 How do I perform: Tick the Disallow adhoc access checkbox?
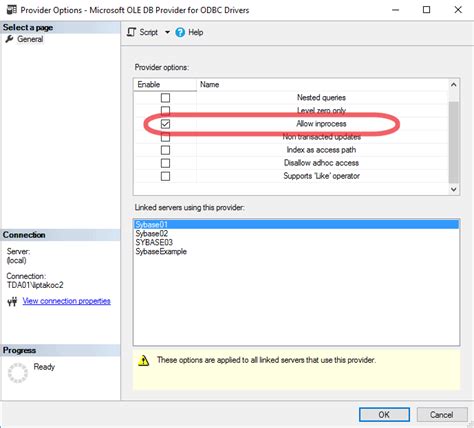[165, 163]
